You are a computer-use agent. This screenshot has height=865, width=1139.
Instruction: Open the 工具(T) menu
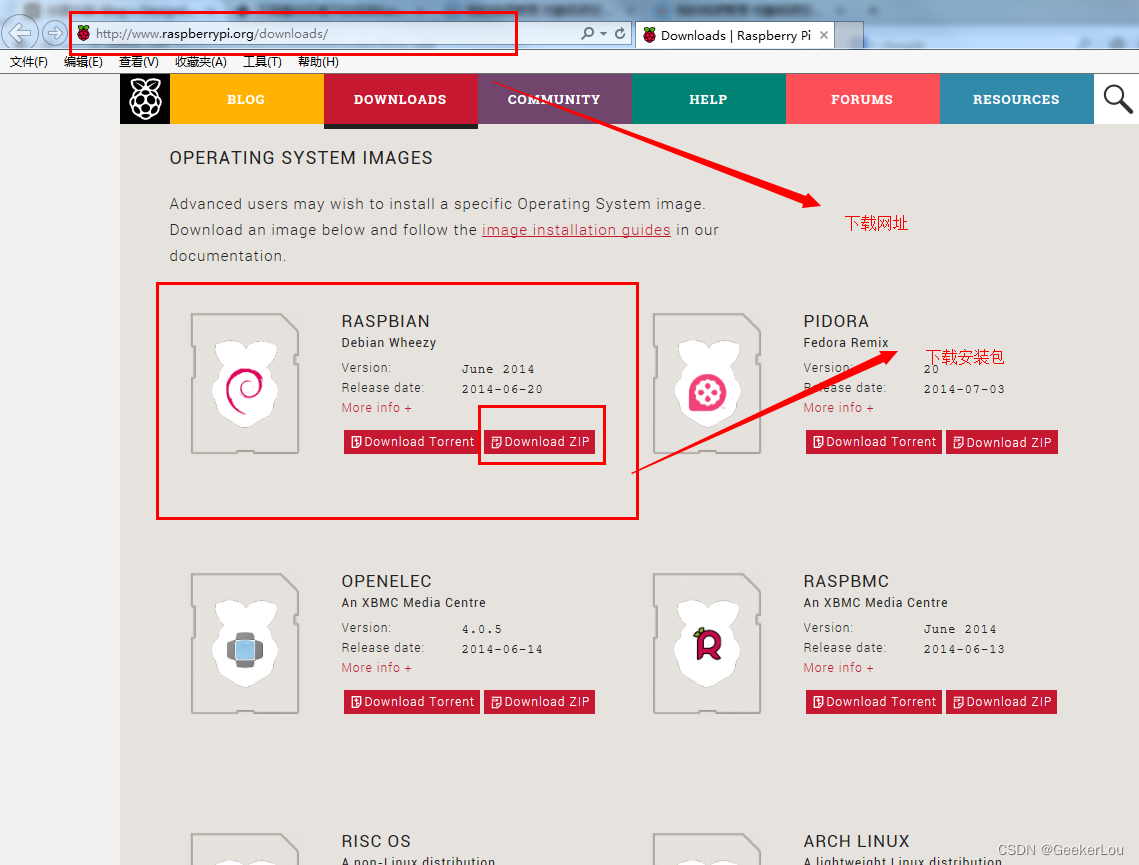coord(262,62)
